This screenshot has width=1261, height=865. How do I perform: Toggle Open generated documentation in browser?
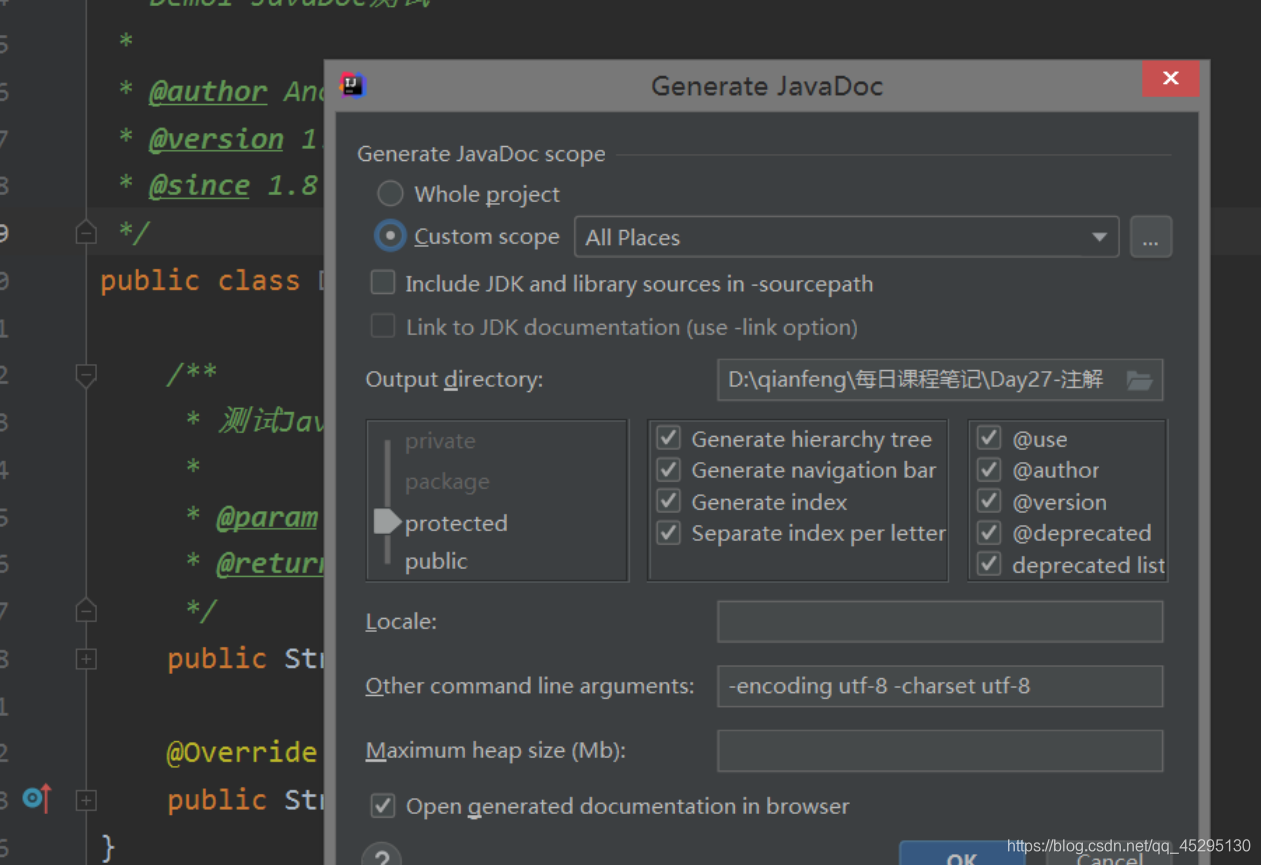coord(383,806)
